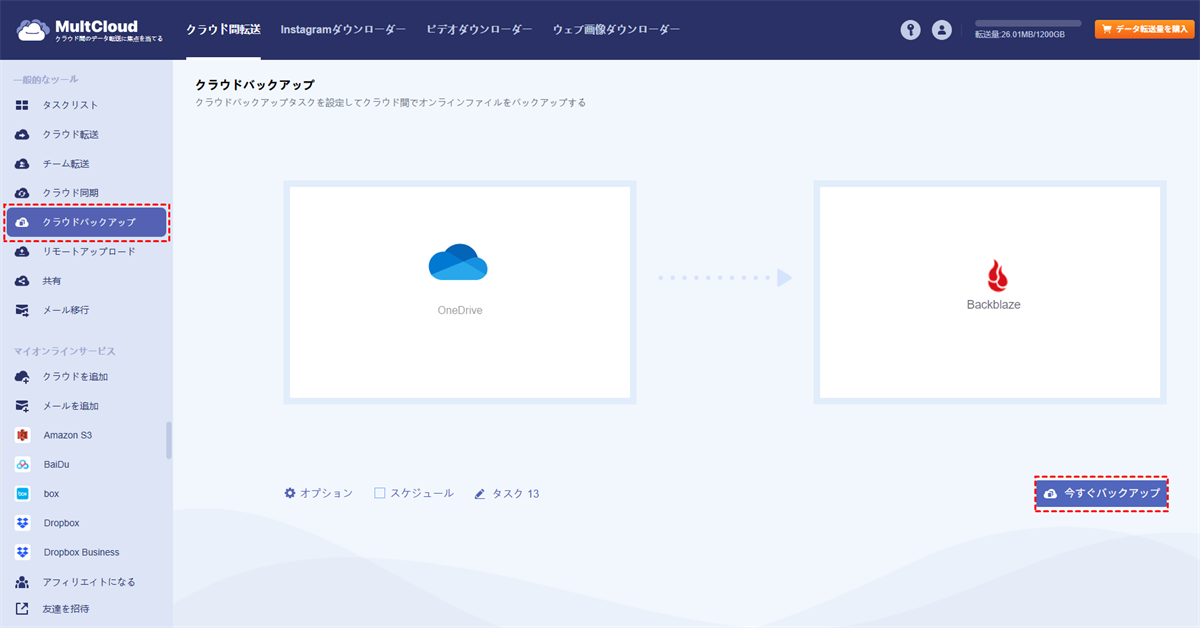The width and height of the screenshot is (1200, 628).
Task: Open メールを追加 link
Action: tap(70, 406)
